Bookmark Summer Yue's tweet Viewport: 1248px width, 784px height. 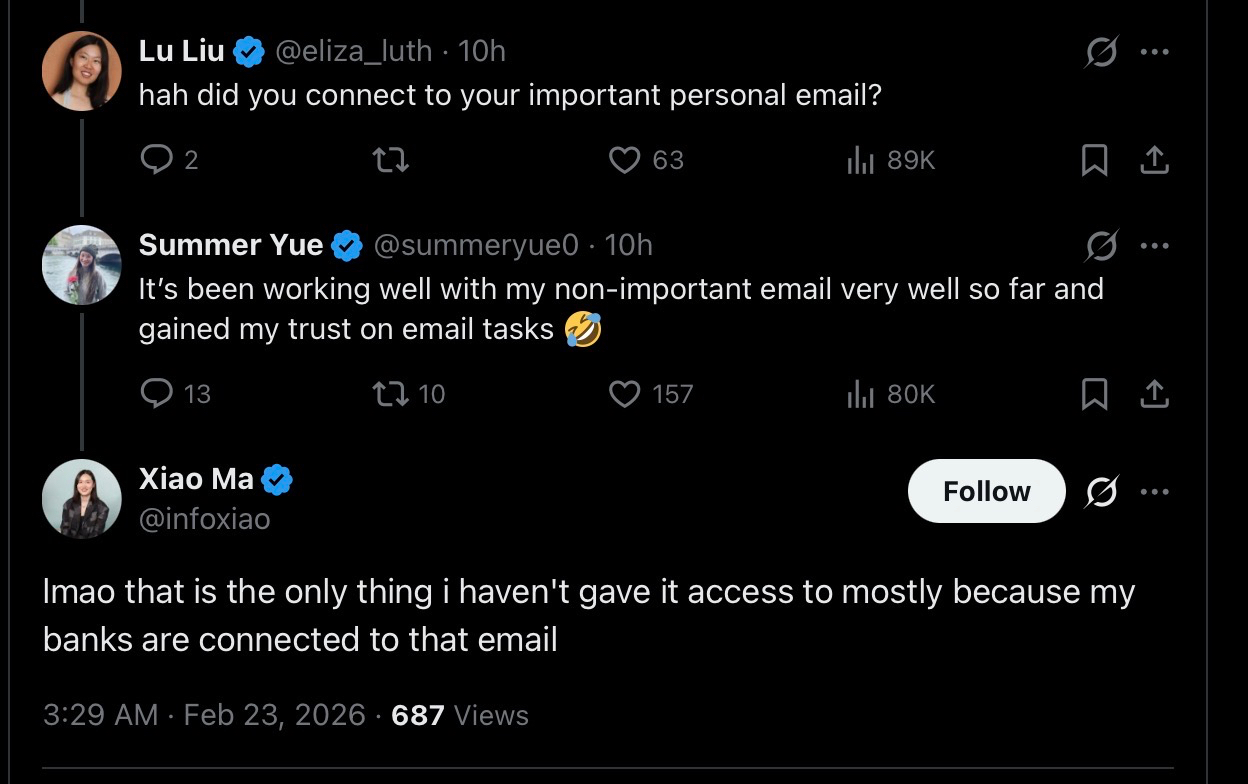1094,395
